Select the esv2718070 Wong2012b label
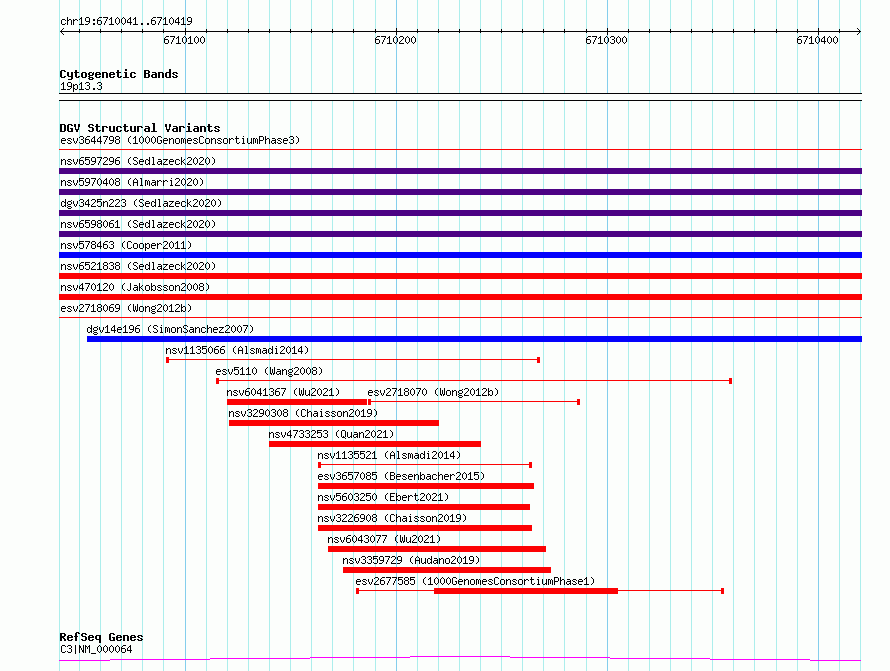 click(x=433, y=392)
